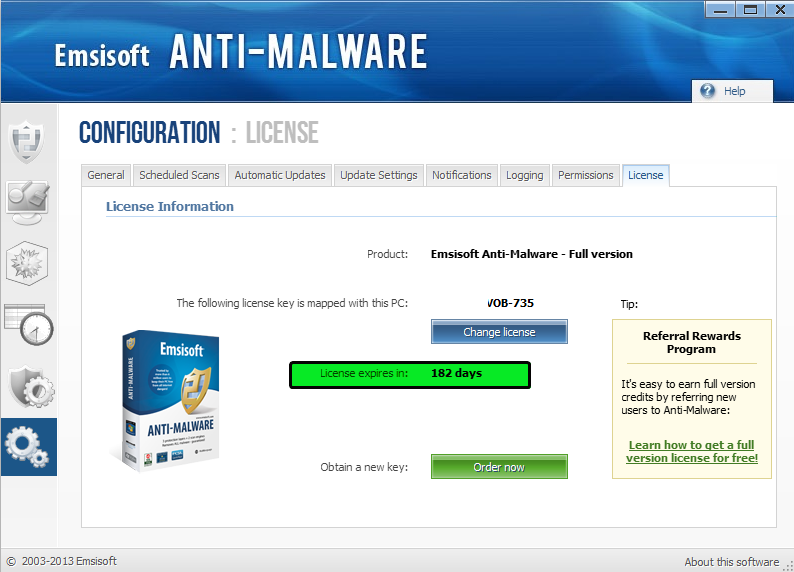Go to the Automatic Updates tab
This screenshot has height=572, width=794.
point(280,175)
